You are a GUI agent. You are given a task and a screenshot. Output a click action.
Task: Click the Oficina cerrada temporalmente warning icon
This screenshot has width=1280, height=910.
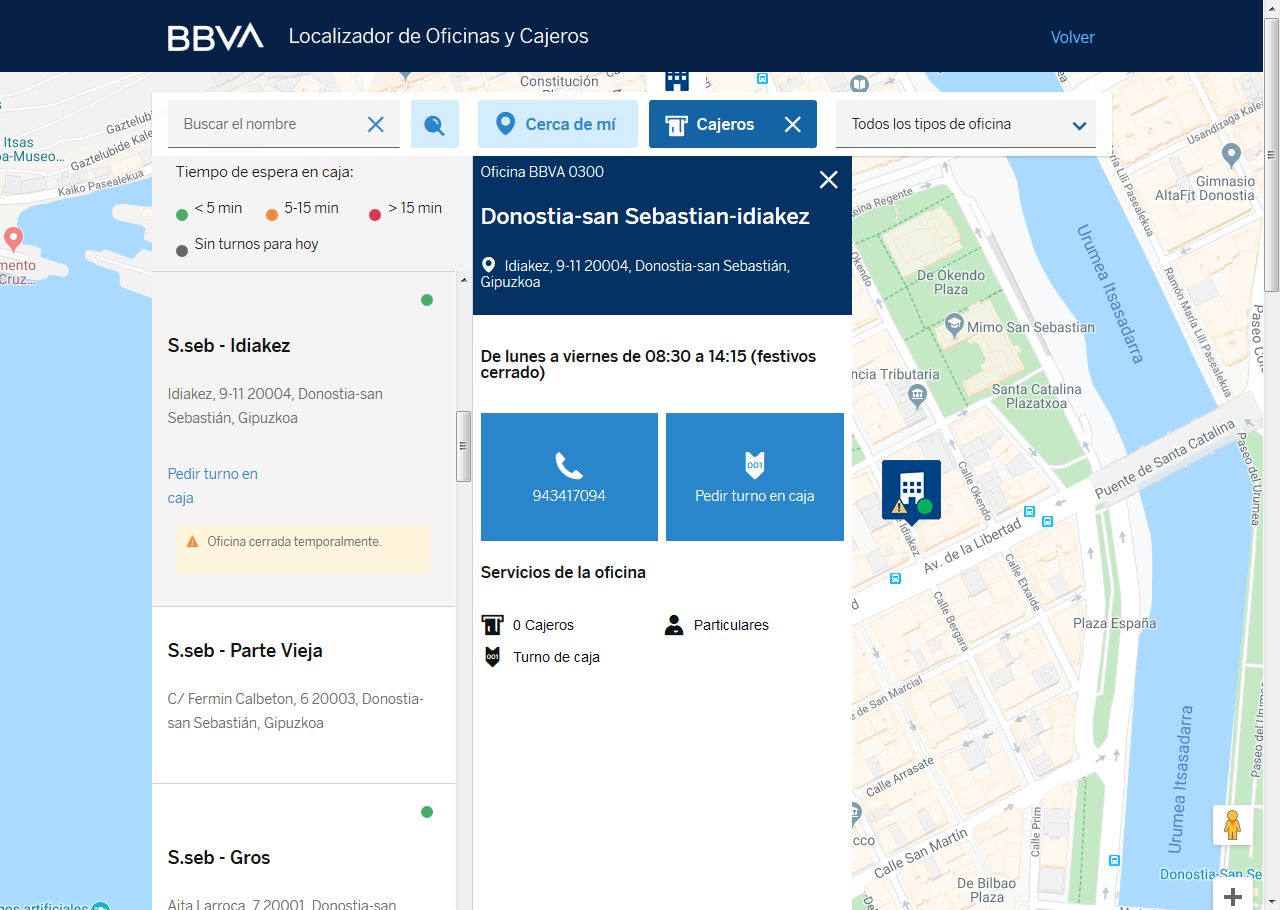click(193, 541)
